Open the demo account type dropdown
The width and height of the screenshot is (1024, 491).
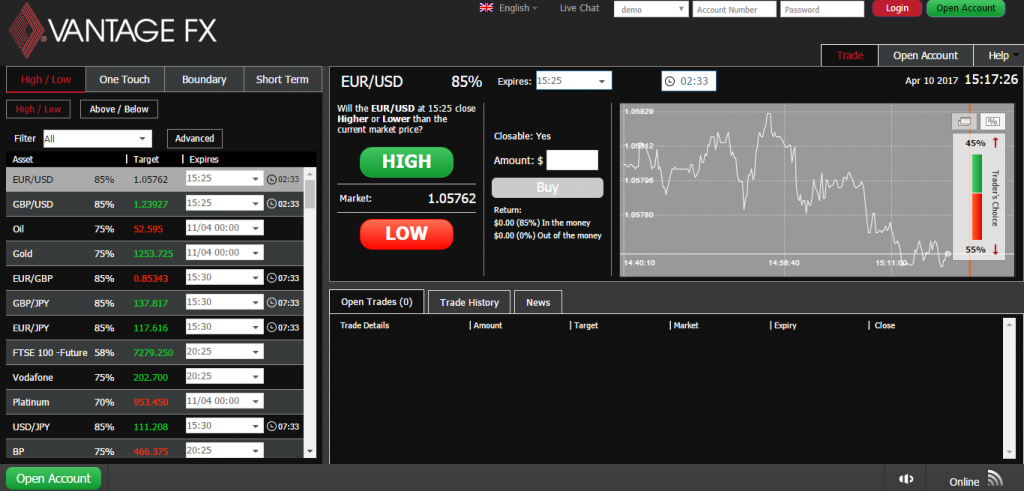coord(651,9)
